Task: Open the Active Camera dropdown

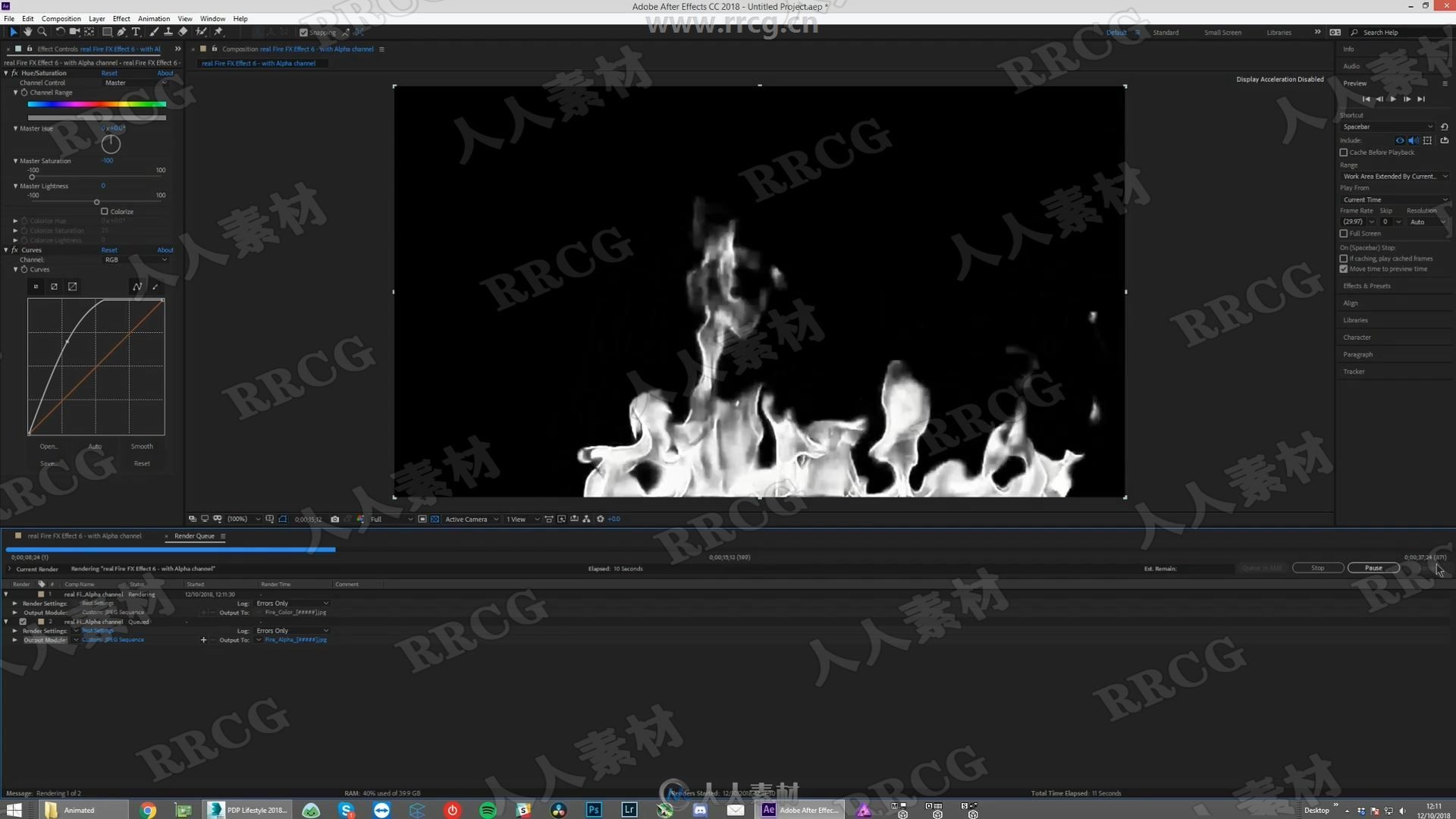Action: (472, 519)
